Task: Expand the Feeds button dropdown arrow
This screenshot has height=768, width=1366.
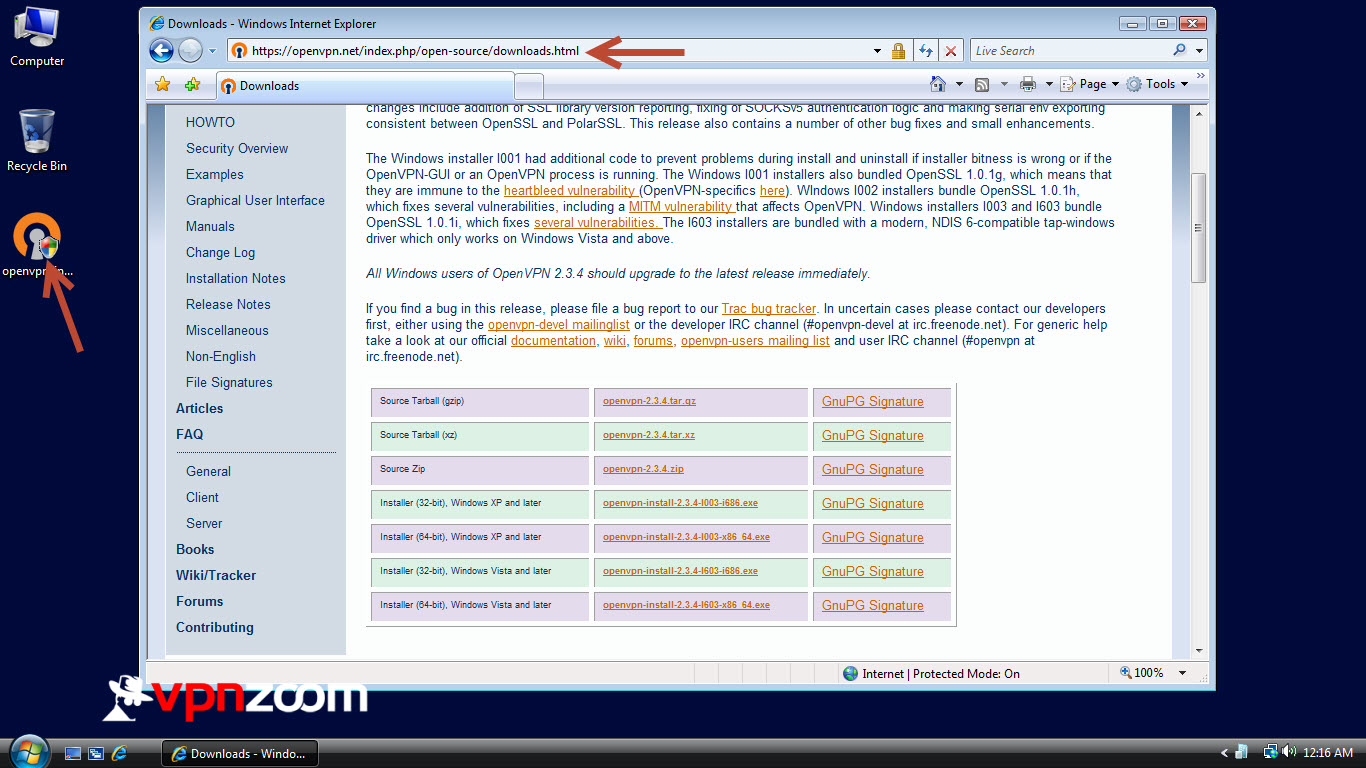Action: (x=1003, y=85)
